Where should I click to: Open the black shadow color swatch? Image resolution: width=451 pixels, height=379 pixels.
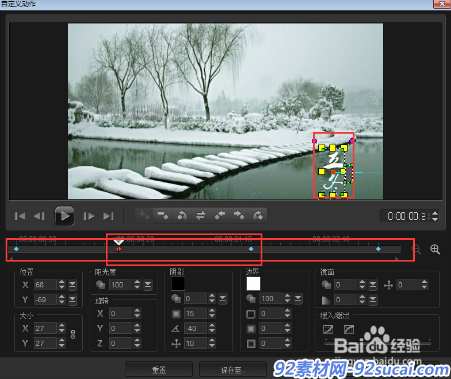click(x=178, y=284)
